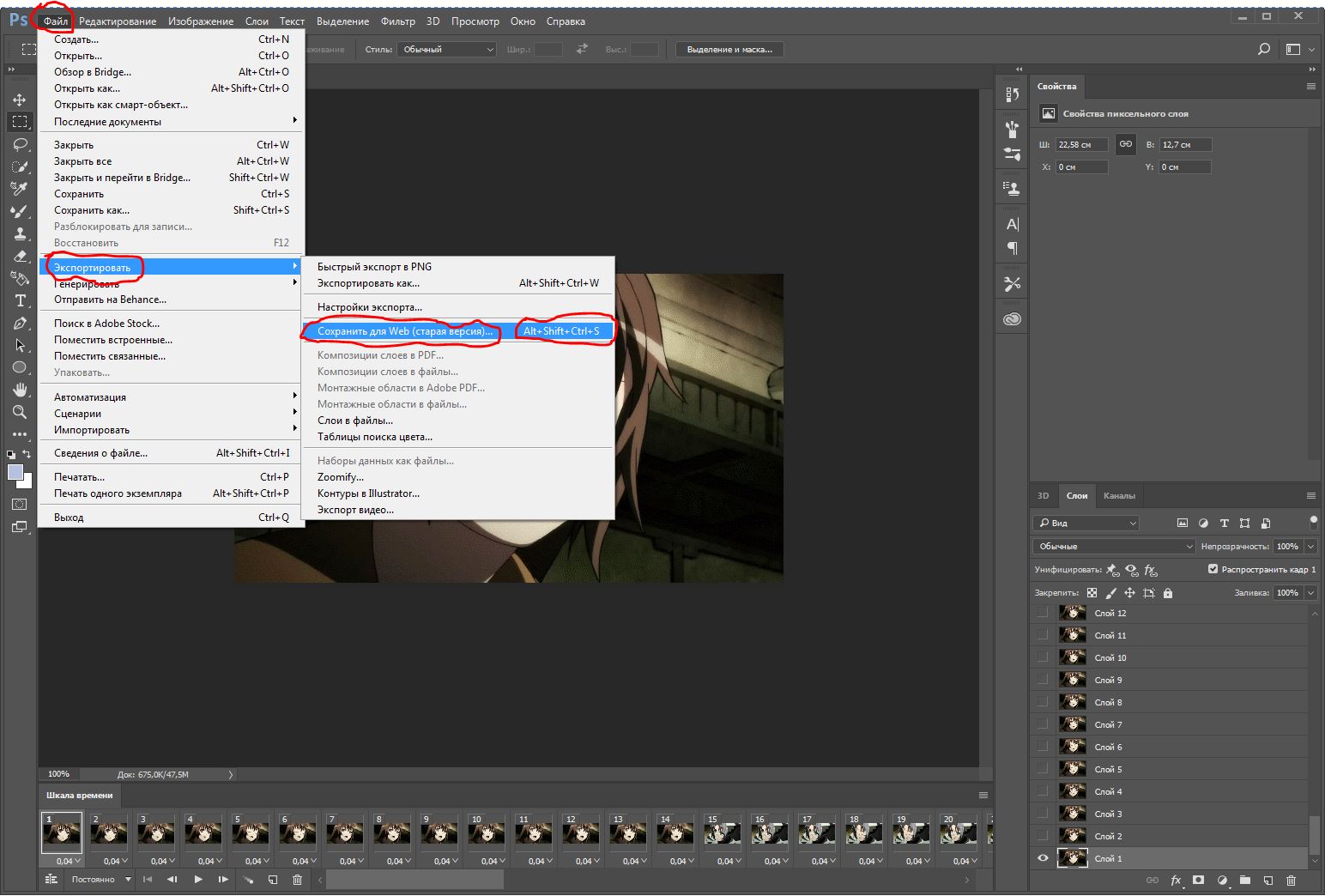Expand Последние документы submenu
This screenshot has width=1325, height=896.
pyautogui.click(x=171, y=121)
